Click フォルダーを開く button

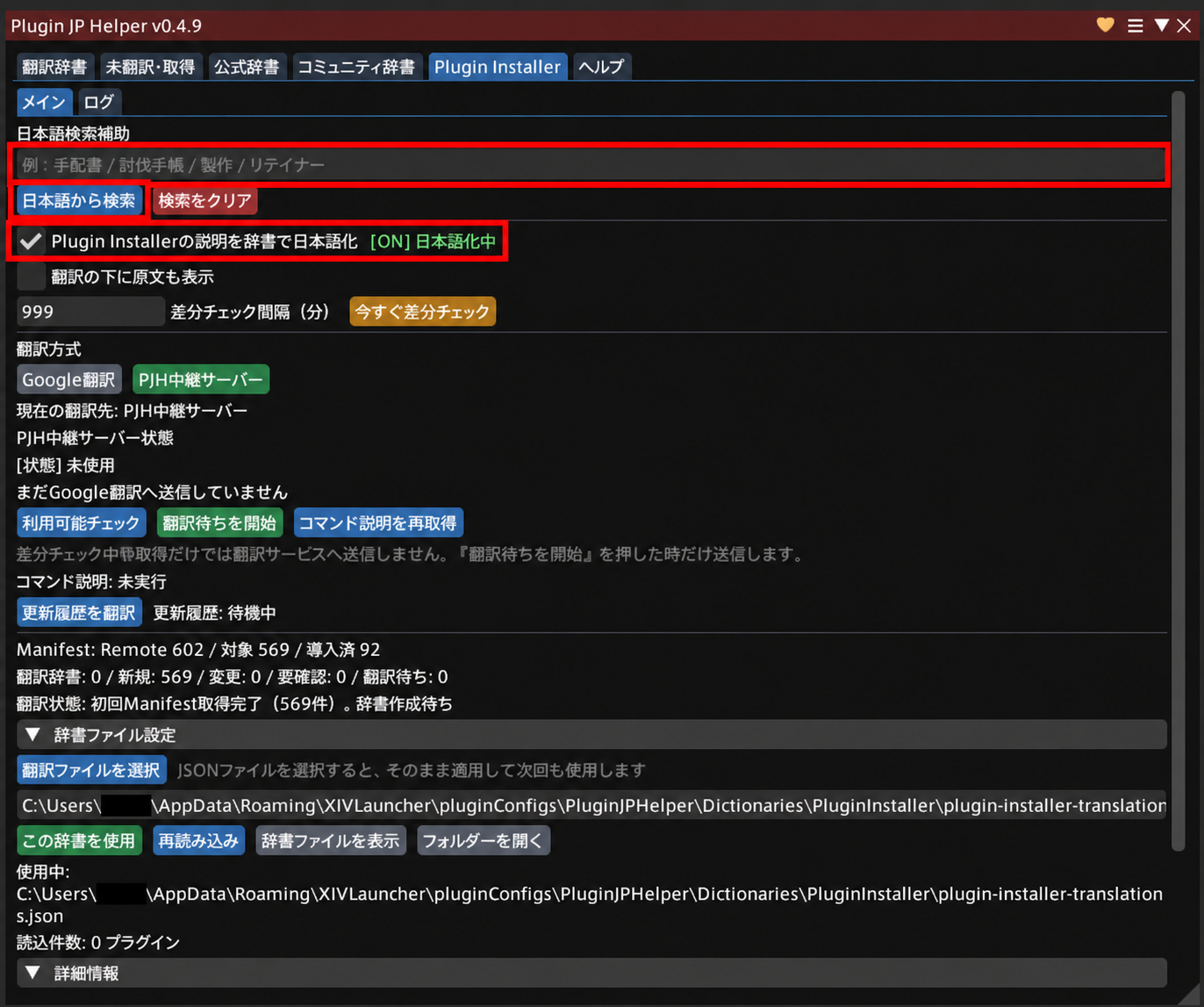(484, 840)
